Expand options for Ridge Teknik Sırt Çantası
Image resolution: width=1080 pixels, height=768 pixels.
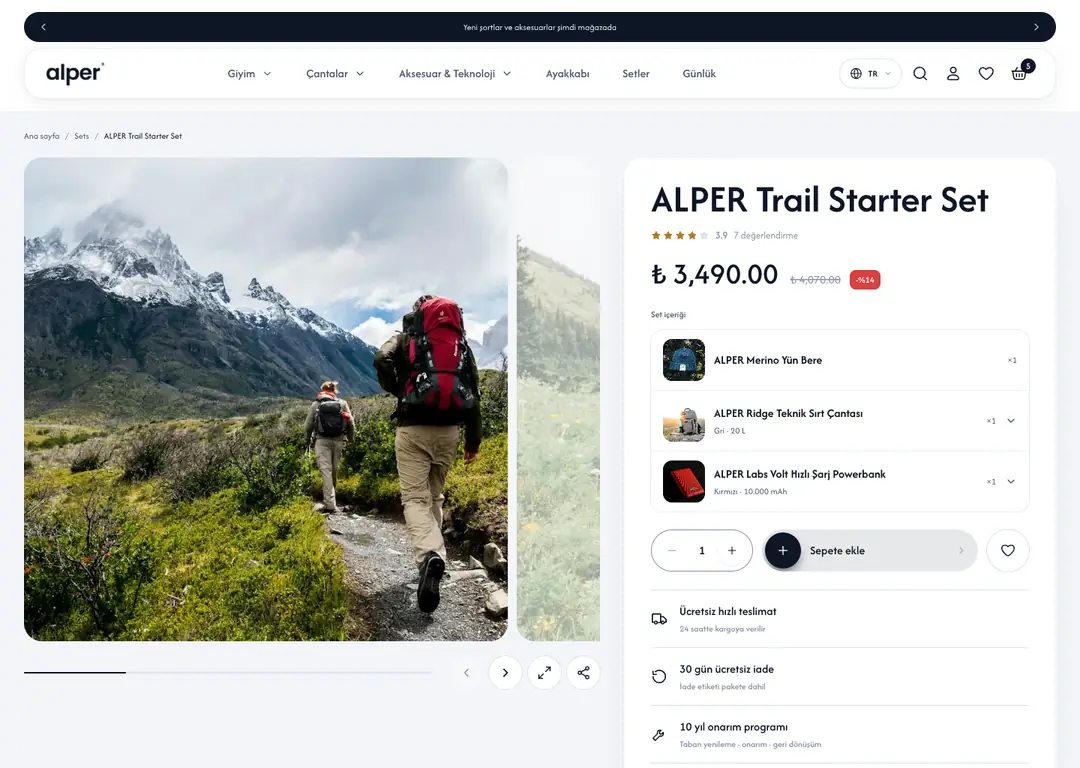(1010, 421)
